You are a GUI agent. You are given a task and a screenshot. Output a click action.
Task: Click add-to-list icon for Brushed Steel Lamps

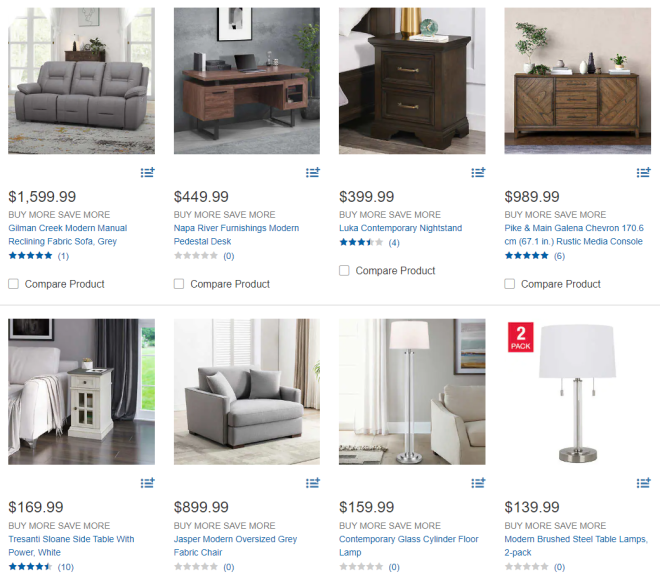point(644,483)
